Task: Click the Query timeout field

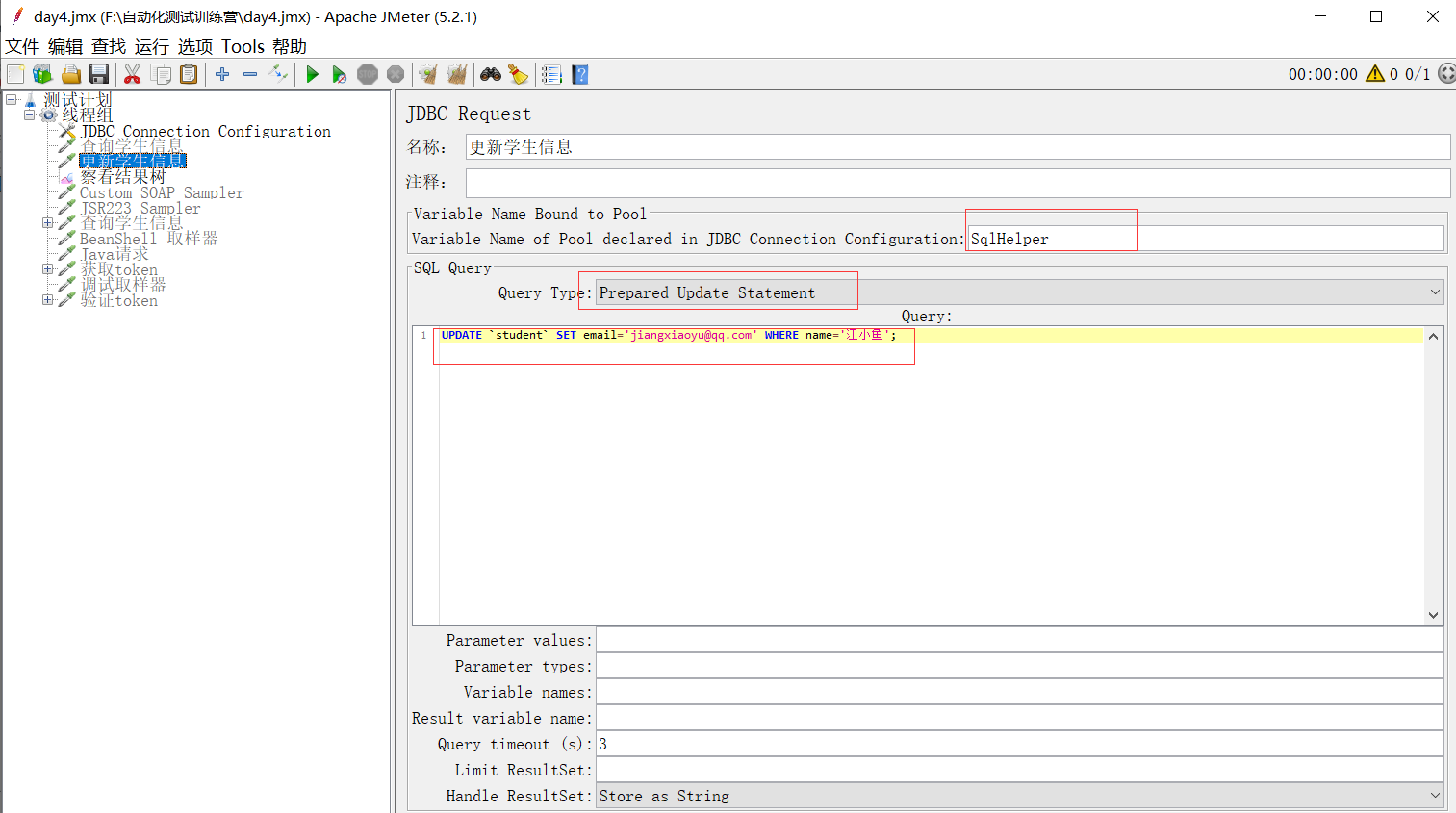Action: 1020,744
